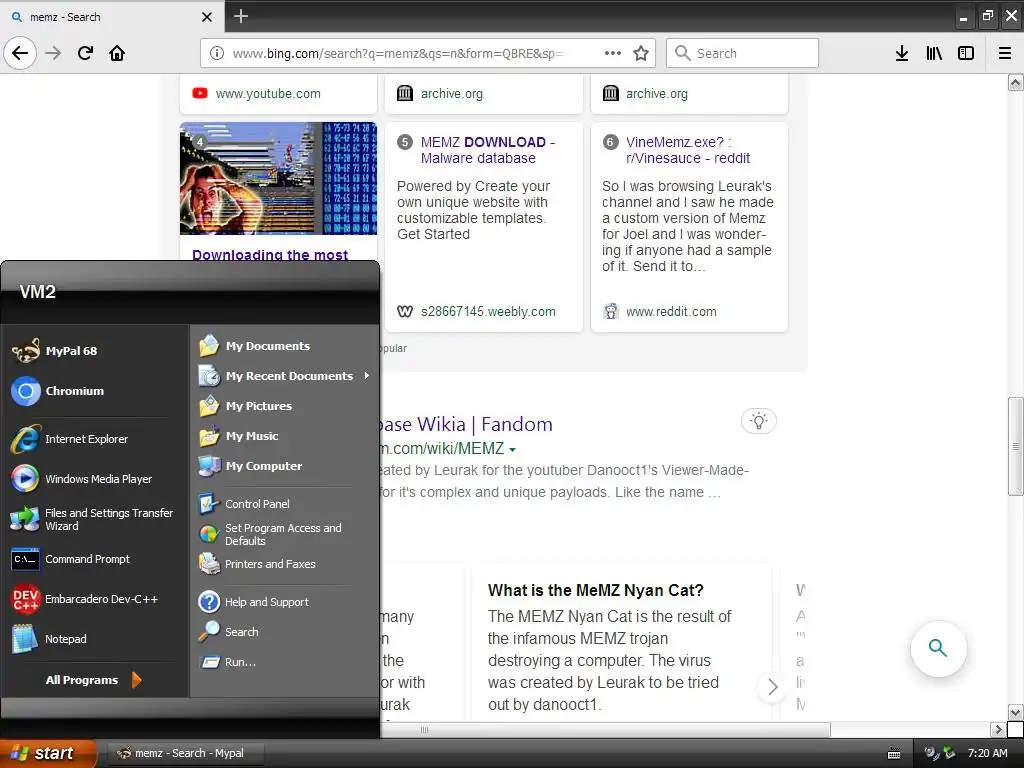Open the browser home page icon

click(x=117, y=53)
